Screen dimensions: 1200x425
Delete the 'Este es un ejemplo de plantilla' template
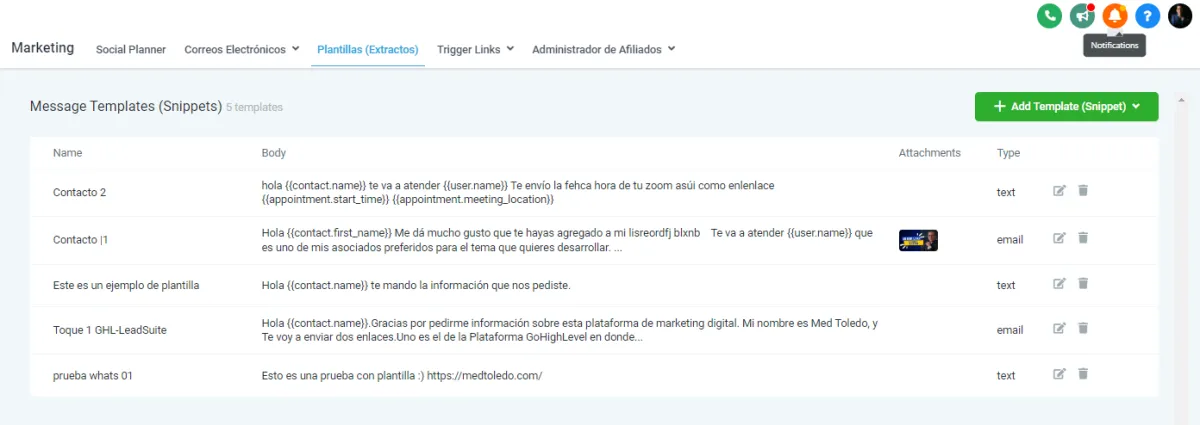click(x=1083, y=284)
